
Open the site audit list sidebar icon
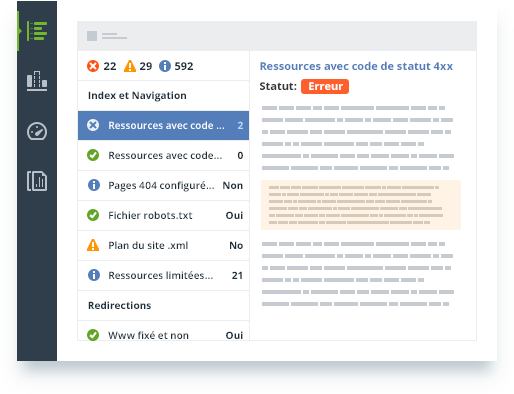37,31
